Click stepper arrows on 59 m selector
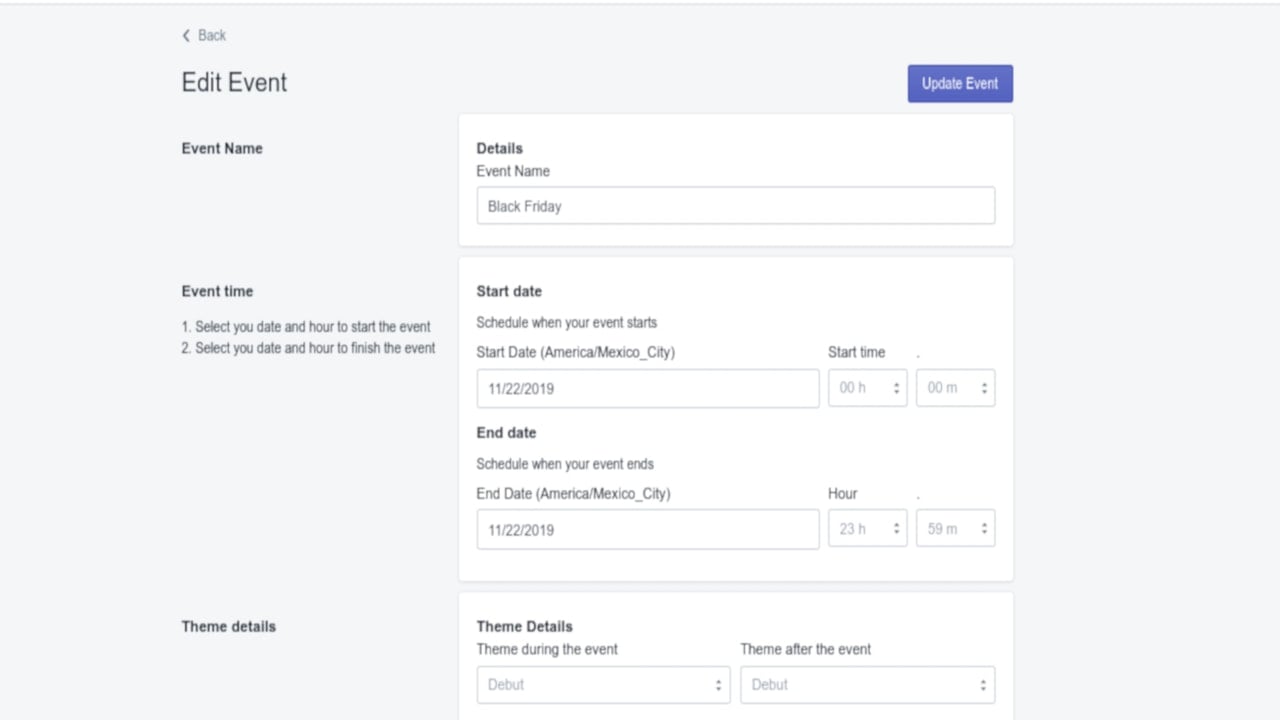The image size is (1280, 720). point(984,530)
